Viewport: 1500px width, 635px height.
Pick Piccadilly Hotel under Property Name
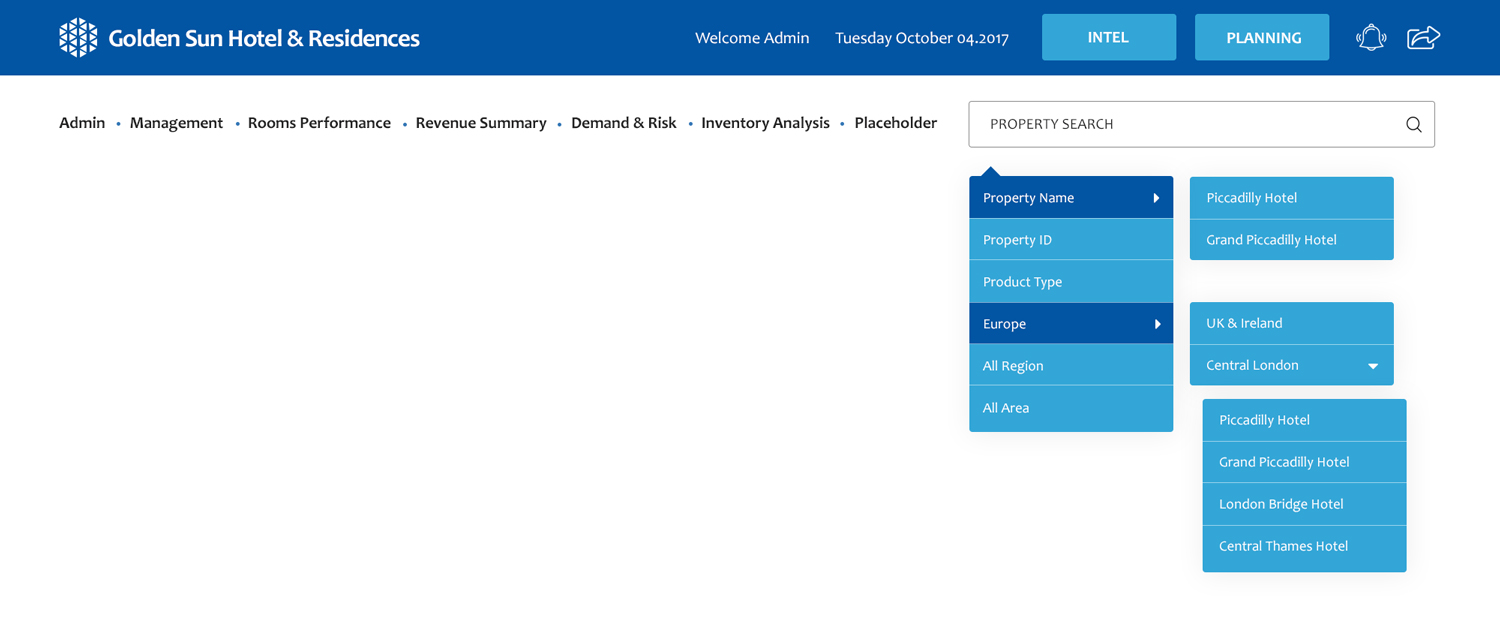(1291, 198)
